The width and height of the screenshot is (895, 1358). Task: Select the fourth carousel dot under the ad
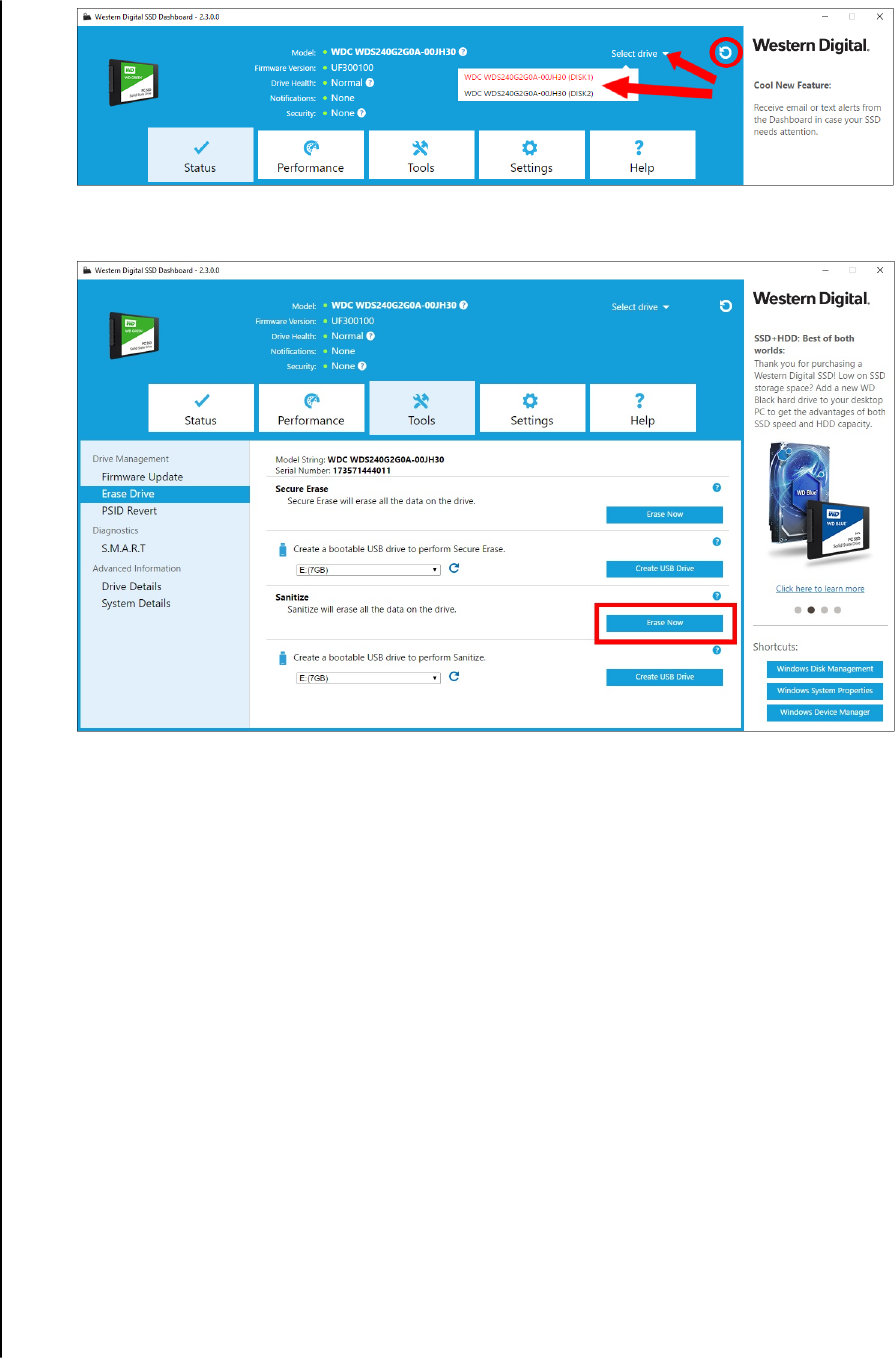[838, 609]
